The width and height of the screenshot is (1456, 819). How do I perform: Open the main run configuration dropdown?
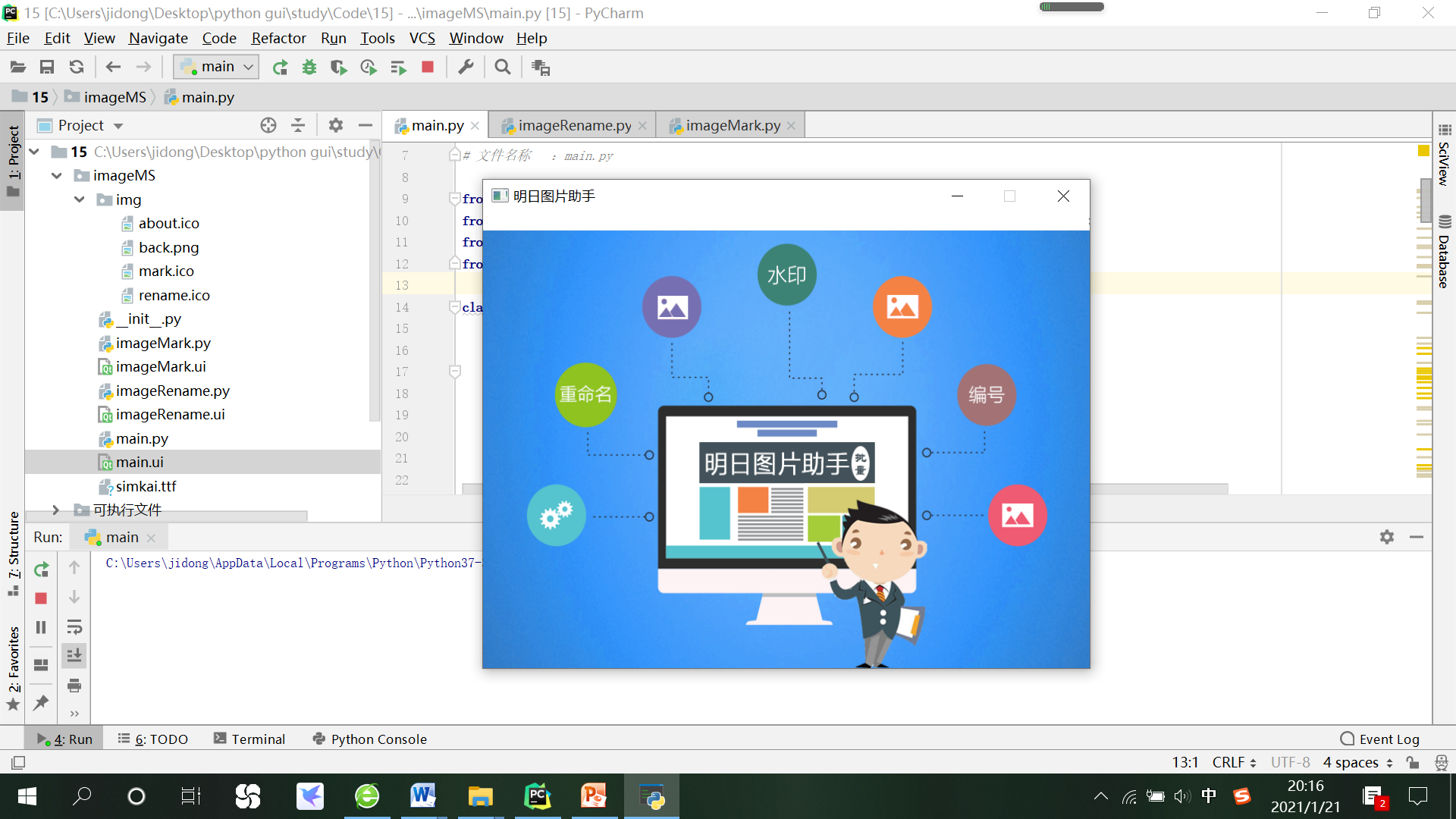[216, 67]
